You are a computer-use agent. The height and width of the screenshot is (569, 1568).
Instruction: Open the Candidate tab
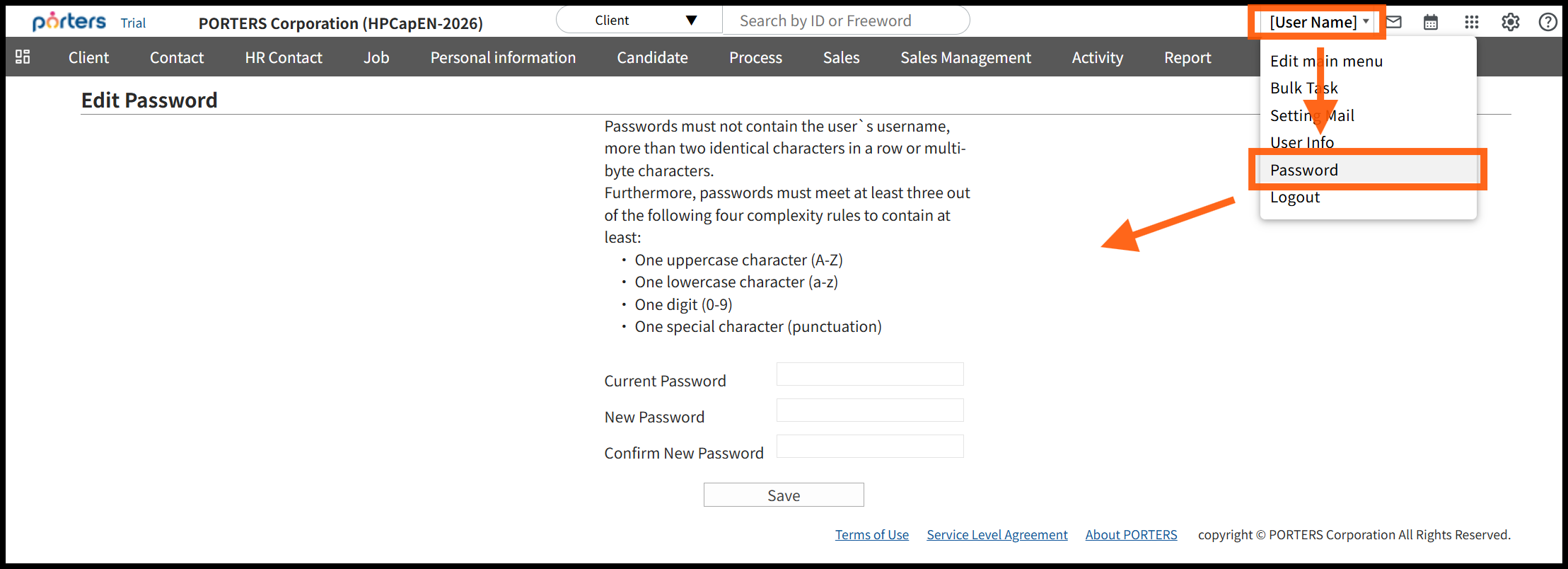652,57
